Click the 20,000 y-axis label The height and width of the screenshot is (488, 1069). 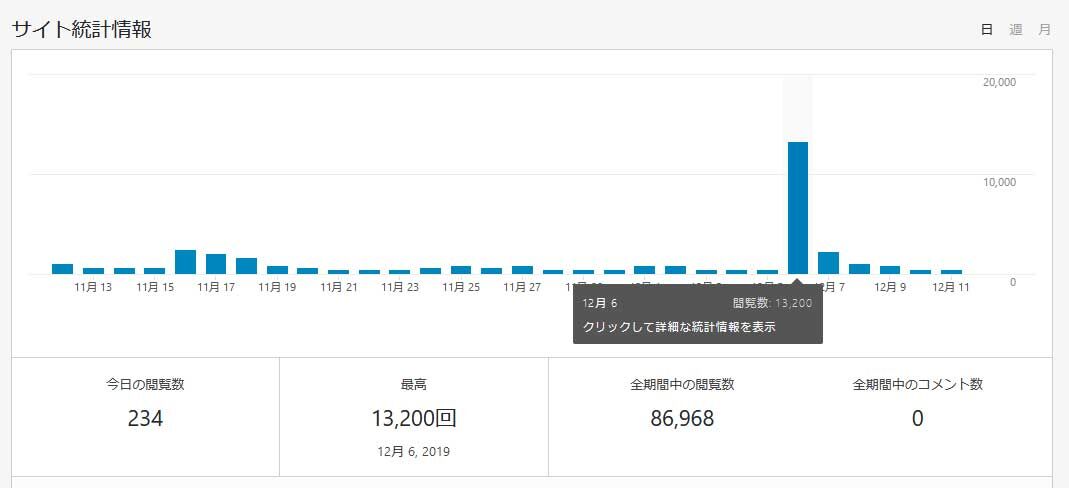click(999, 82)
